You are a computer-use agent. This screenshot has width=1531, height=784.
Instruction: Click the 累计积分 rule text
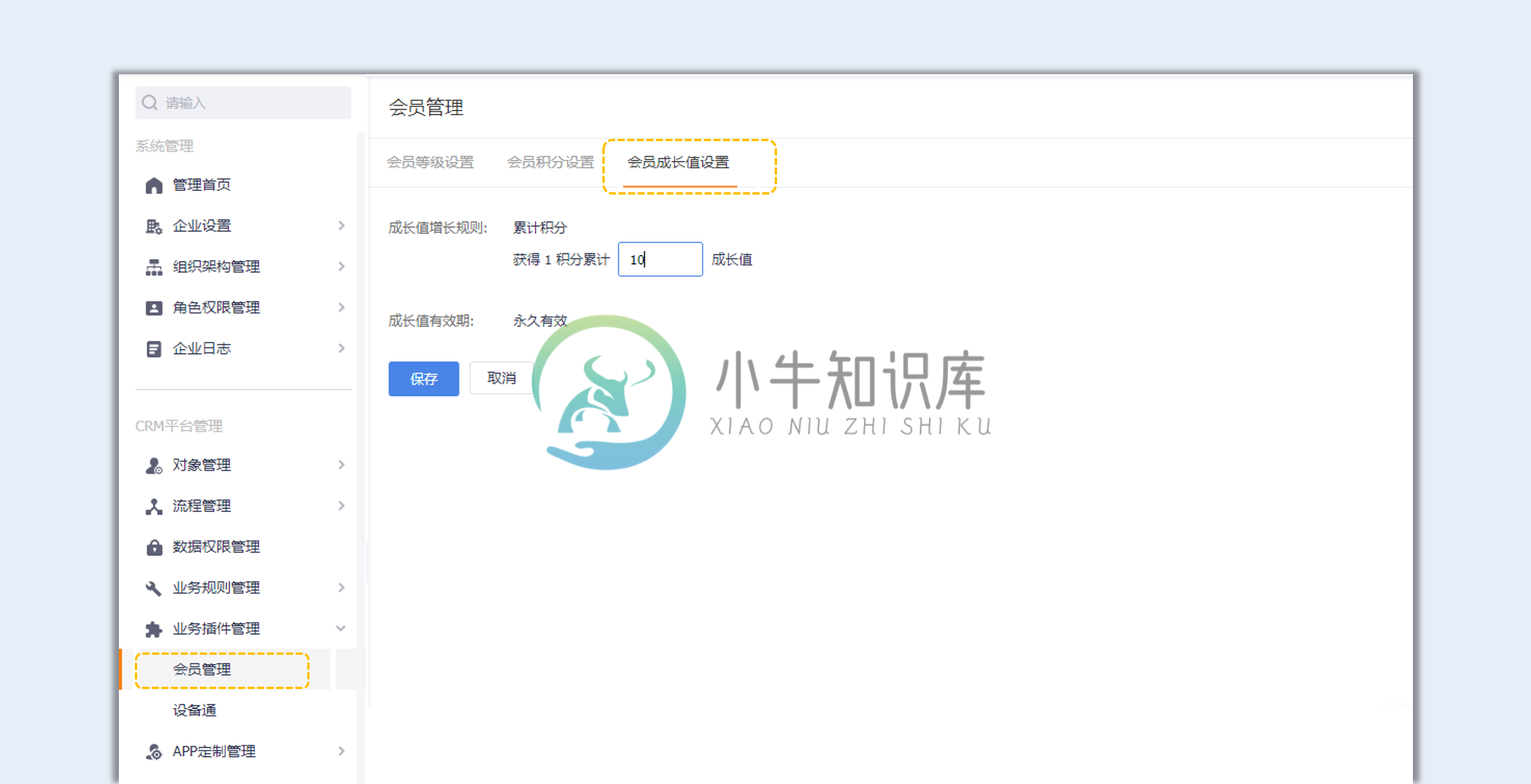[540, 228]
